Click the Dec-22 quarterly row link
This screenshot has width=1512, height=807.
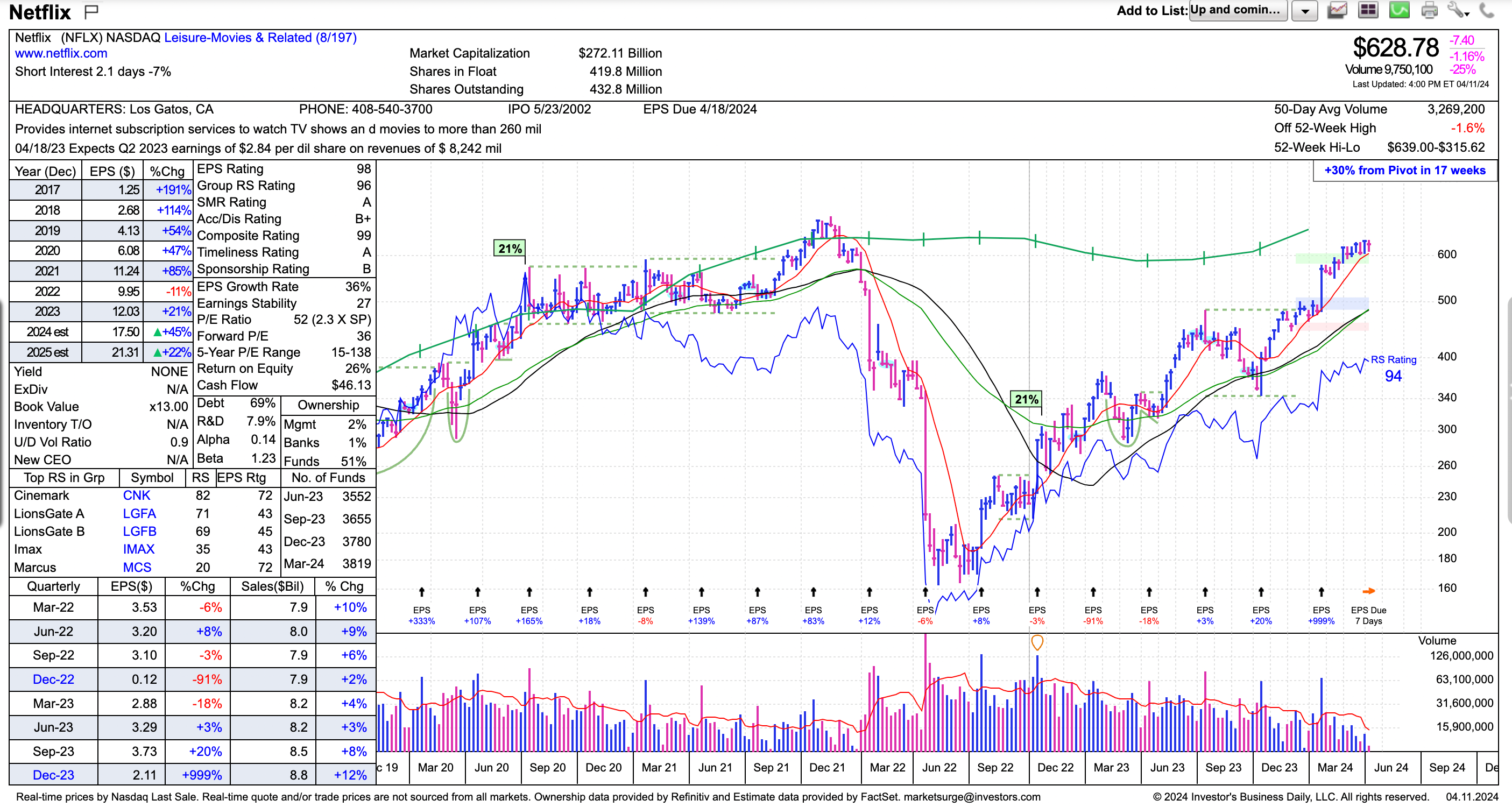53,679
